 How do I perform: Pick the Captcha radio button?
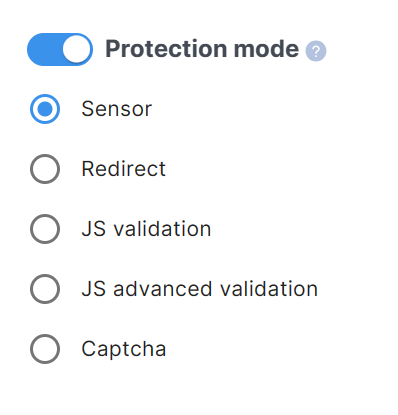coord(45,349)
